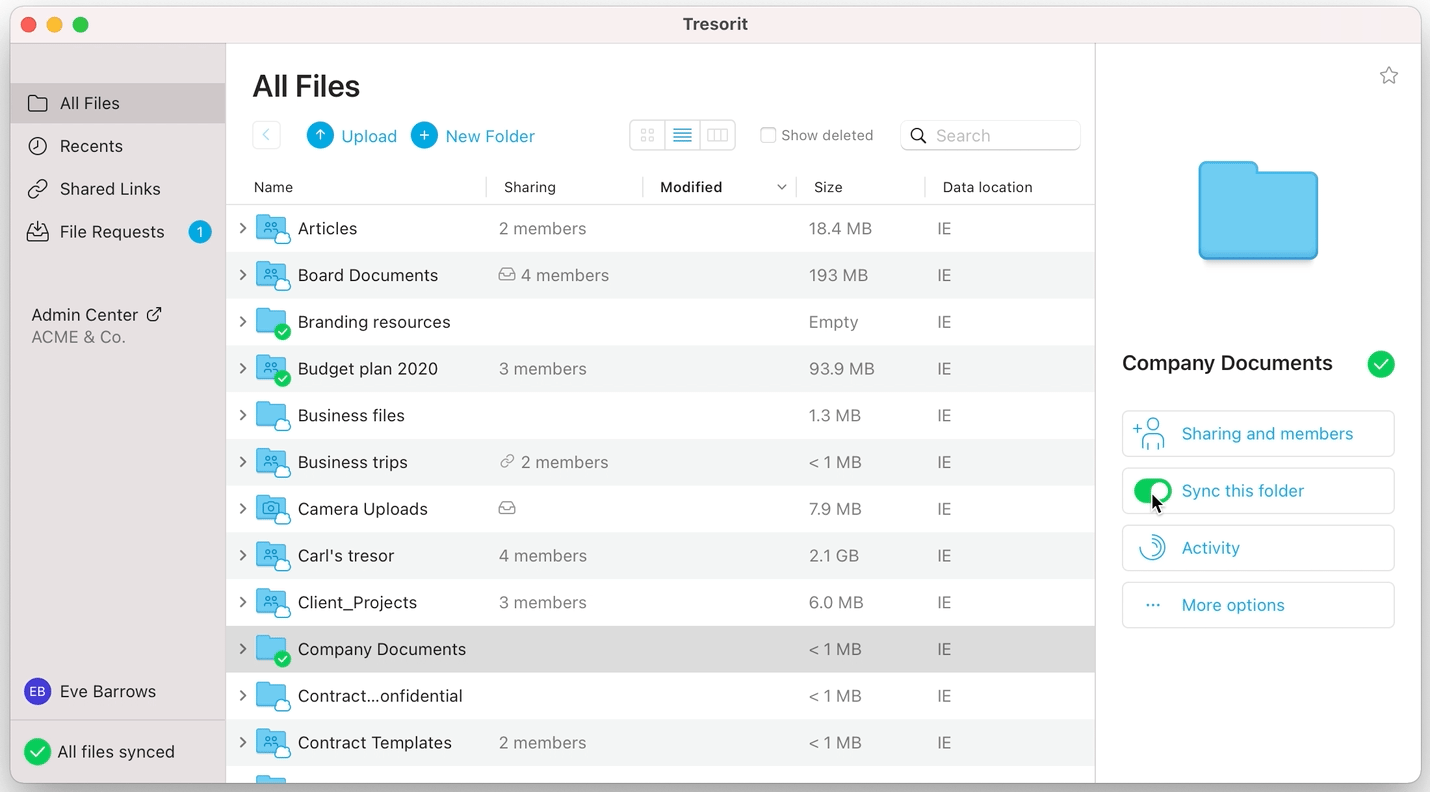
Task: Click the Shared Links chain icon
Action: click(x=37, y=189)
